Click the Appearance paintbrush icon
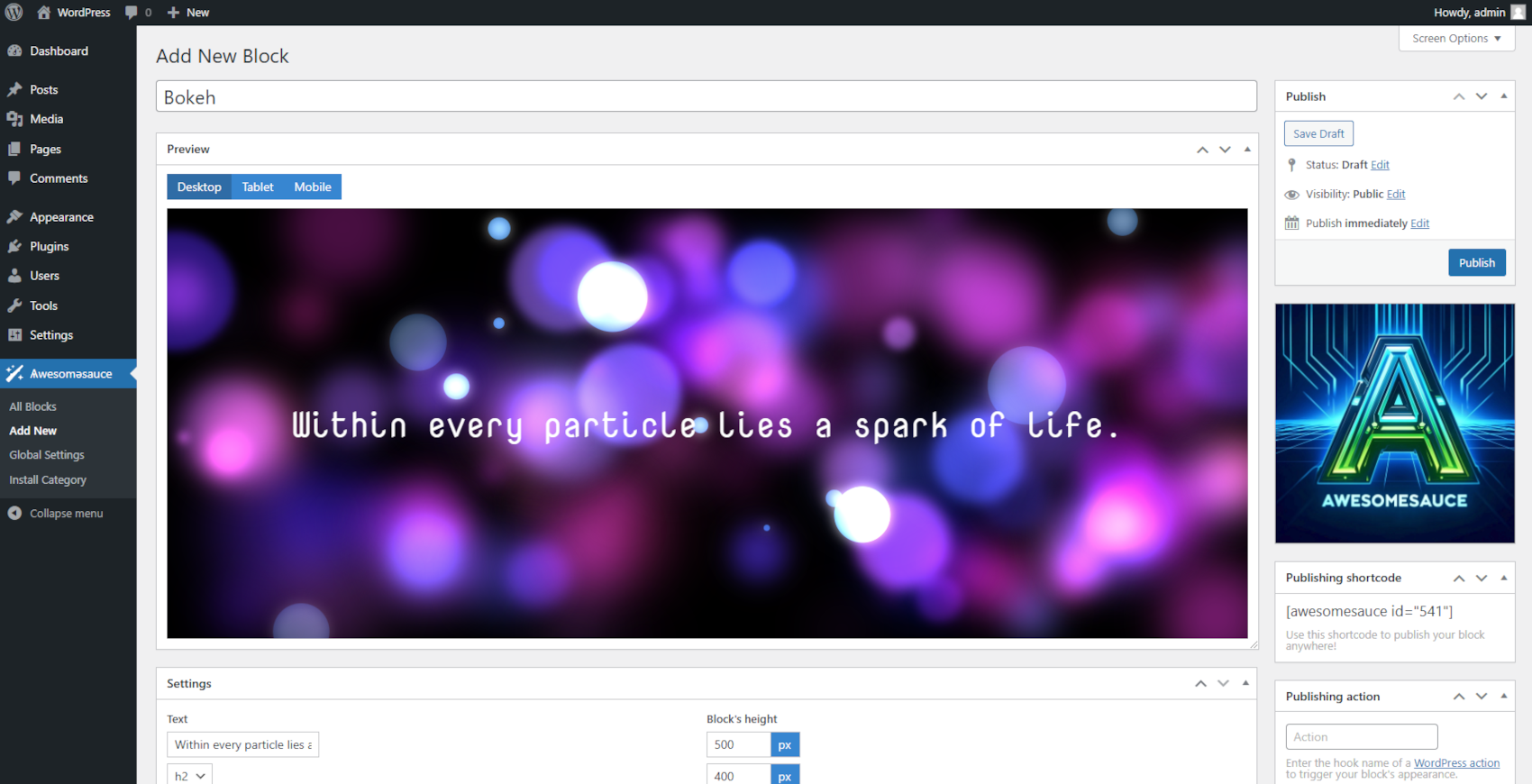Image resolution: width=1532 pixels, height=784 pixels. (x=14, y=217)
